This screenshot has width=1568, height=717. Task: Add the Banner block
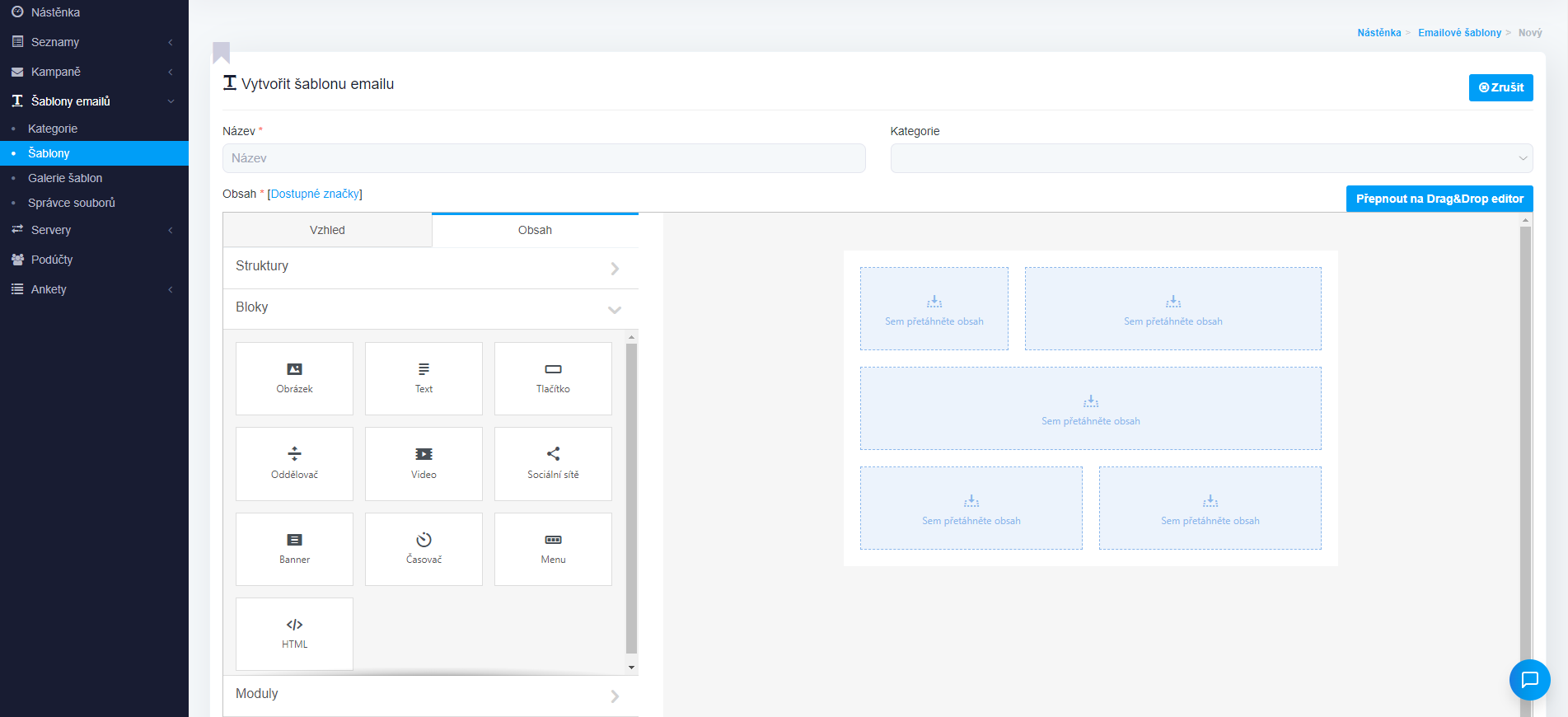(x=294, y=549)
